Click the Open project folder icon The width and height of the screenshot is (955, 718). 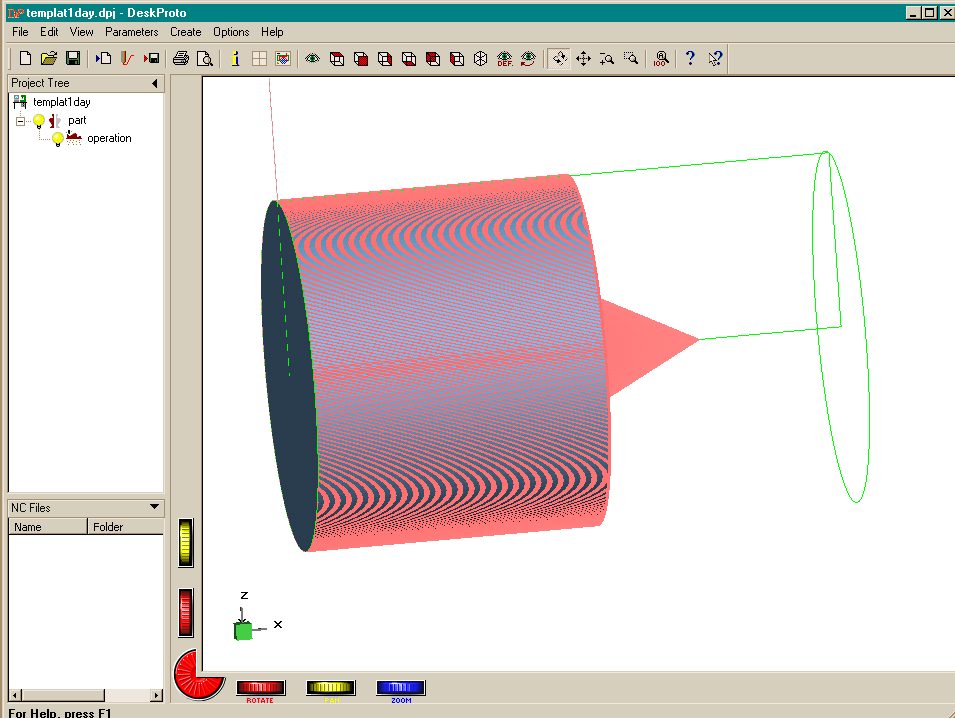(49, 59)
